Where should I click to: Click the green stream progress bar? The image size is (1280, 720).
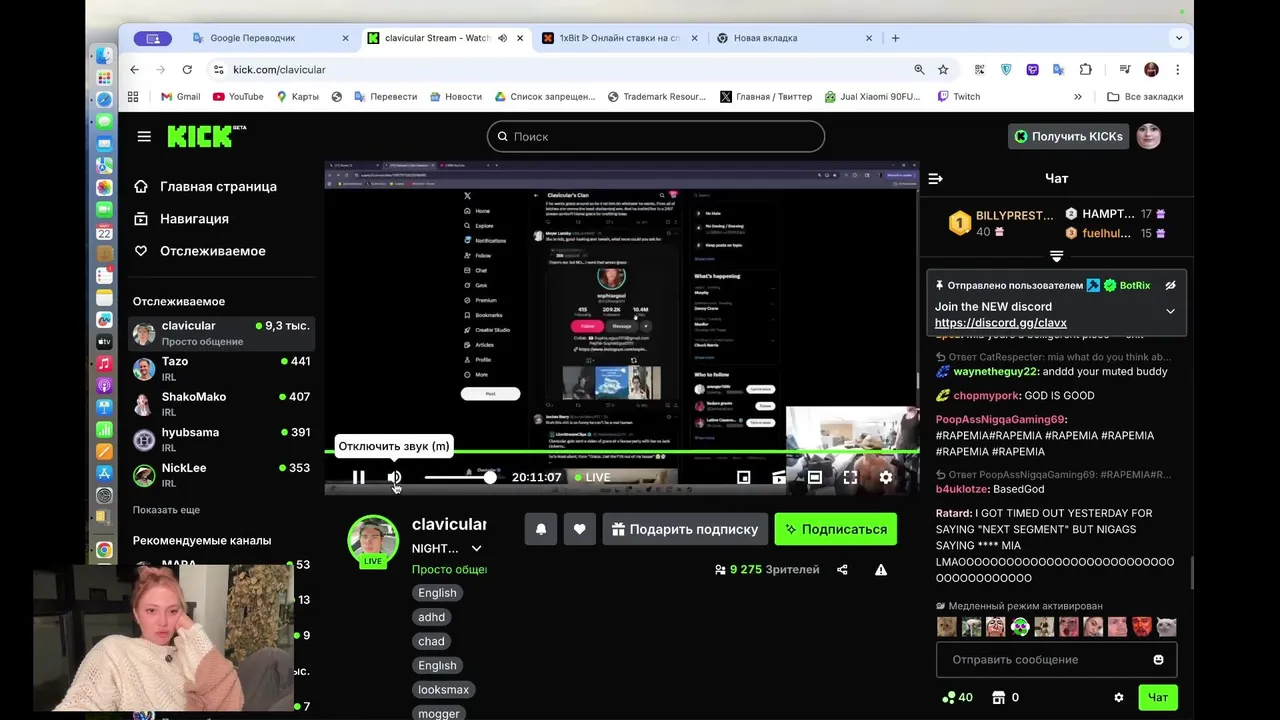click(x=621, y=452)
